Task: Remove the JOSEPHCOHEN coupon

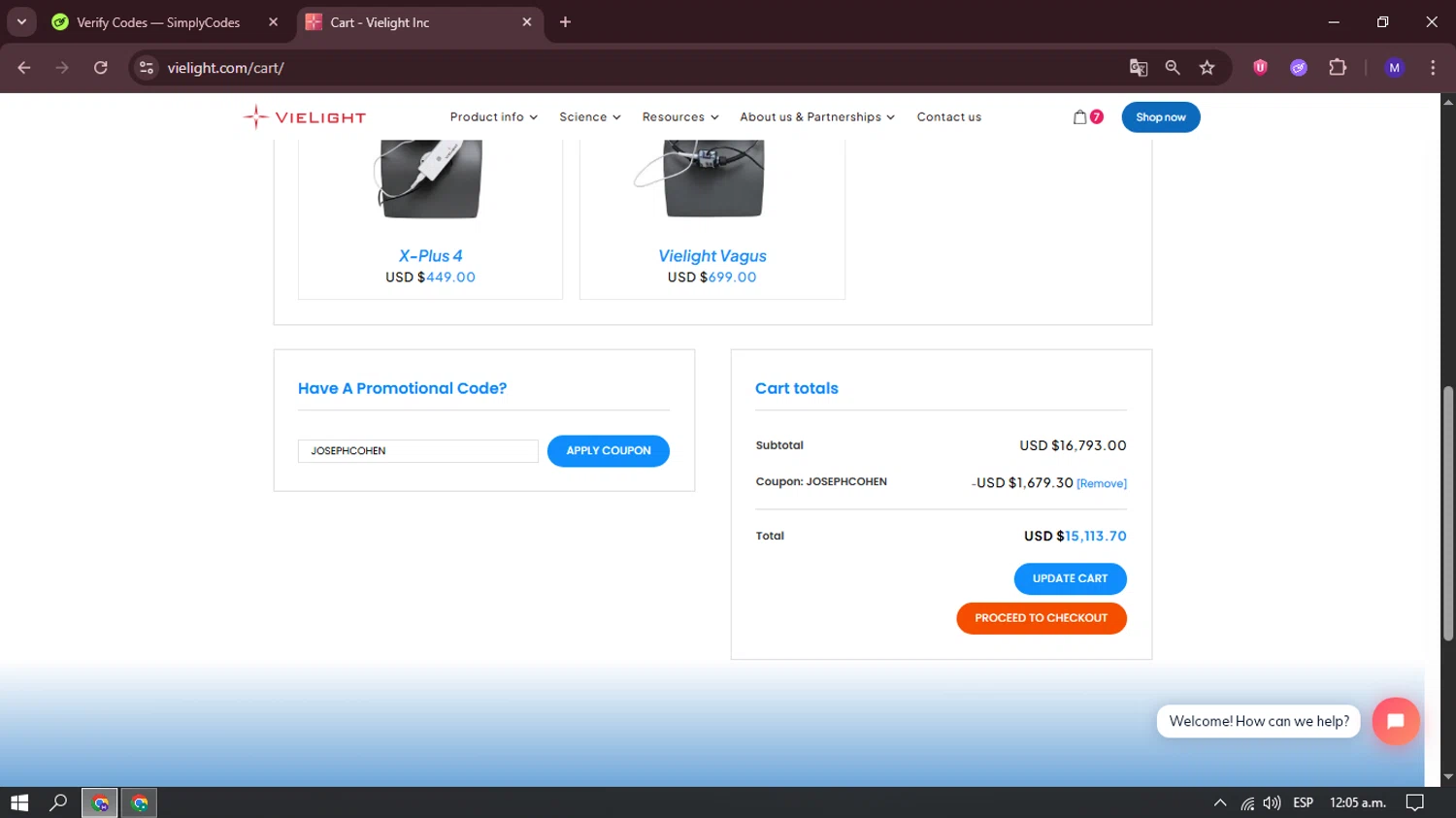Action: pyautogui.click(x=1102, y=483)
